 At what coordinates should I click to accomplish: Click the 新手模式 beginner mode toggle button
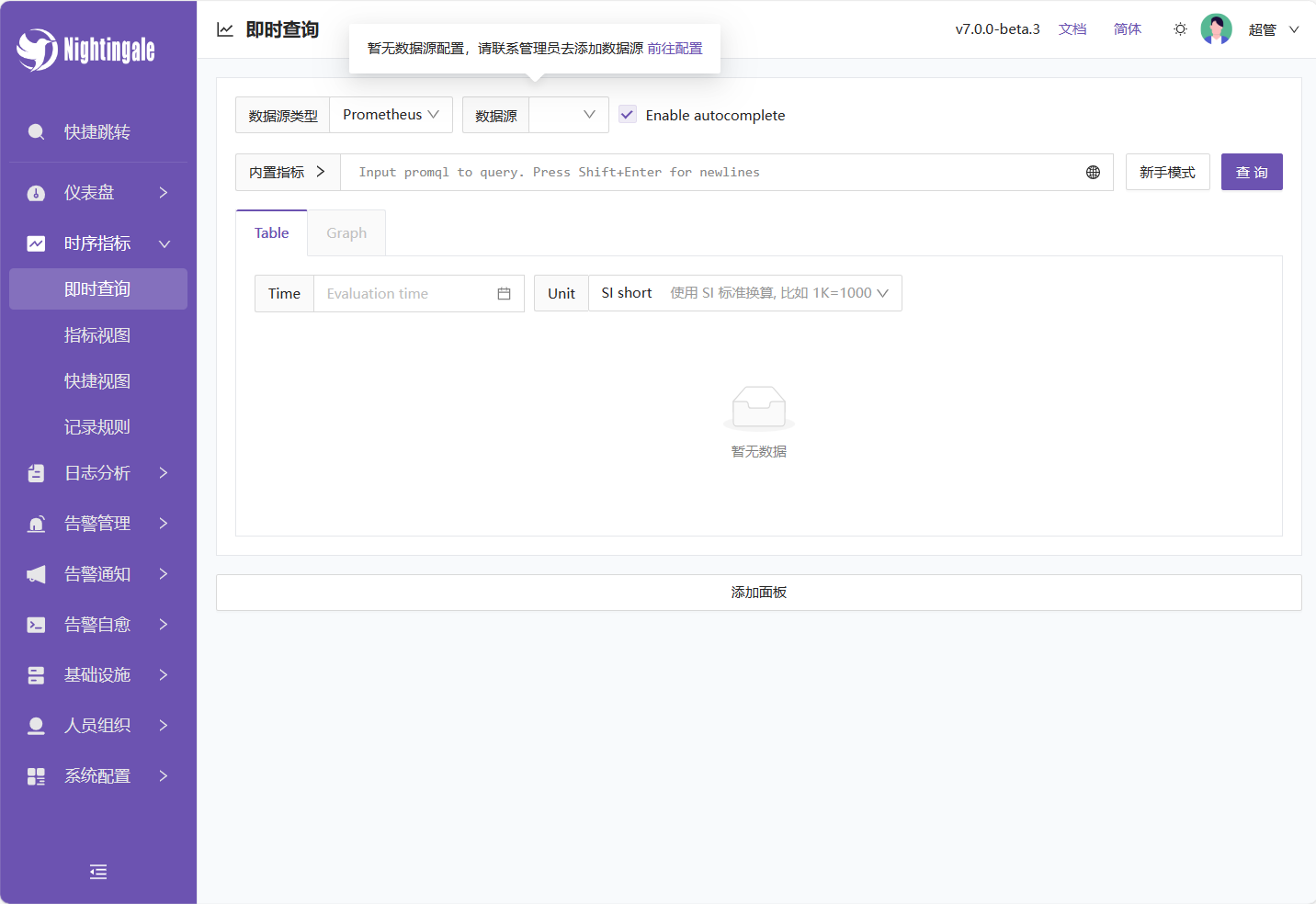1167,173
